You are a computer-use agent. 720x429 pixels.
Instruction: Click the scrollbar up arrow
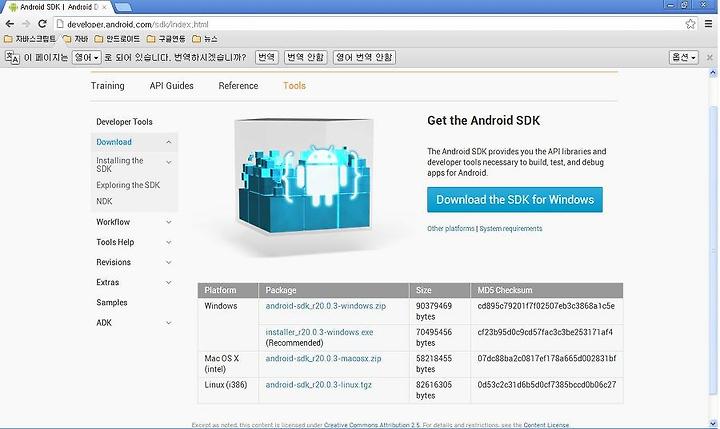point(713,73)
